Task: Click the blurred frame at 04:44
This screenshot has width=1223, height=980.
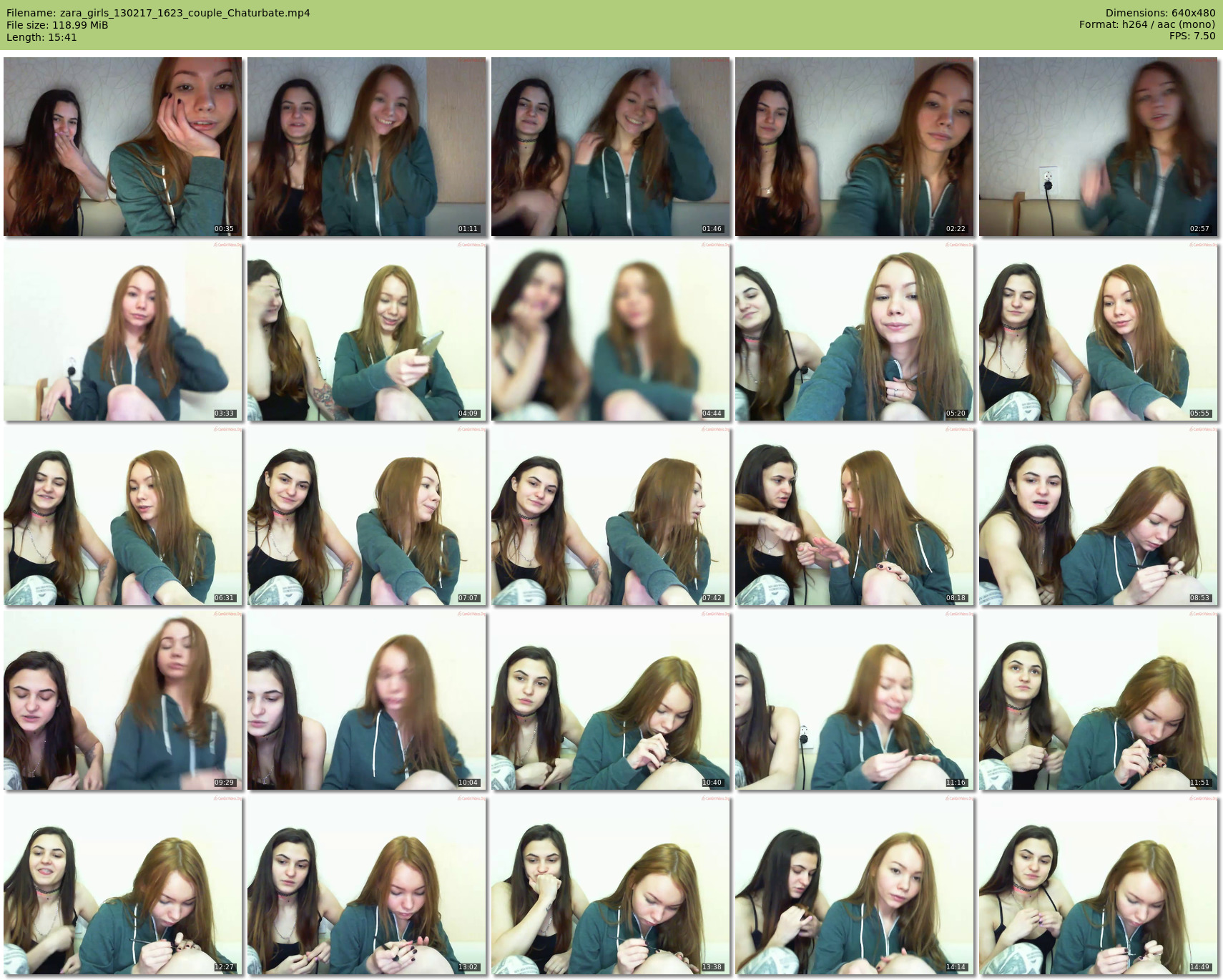Action: [610, 331]
